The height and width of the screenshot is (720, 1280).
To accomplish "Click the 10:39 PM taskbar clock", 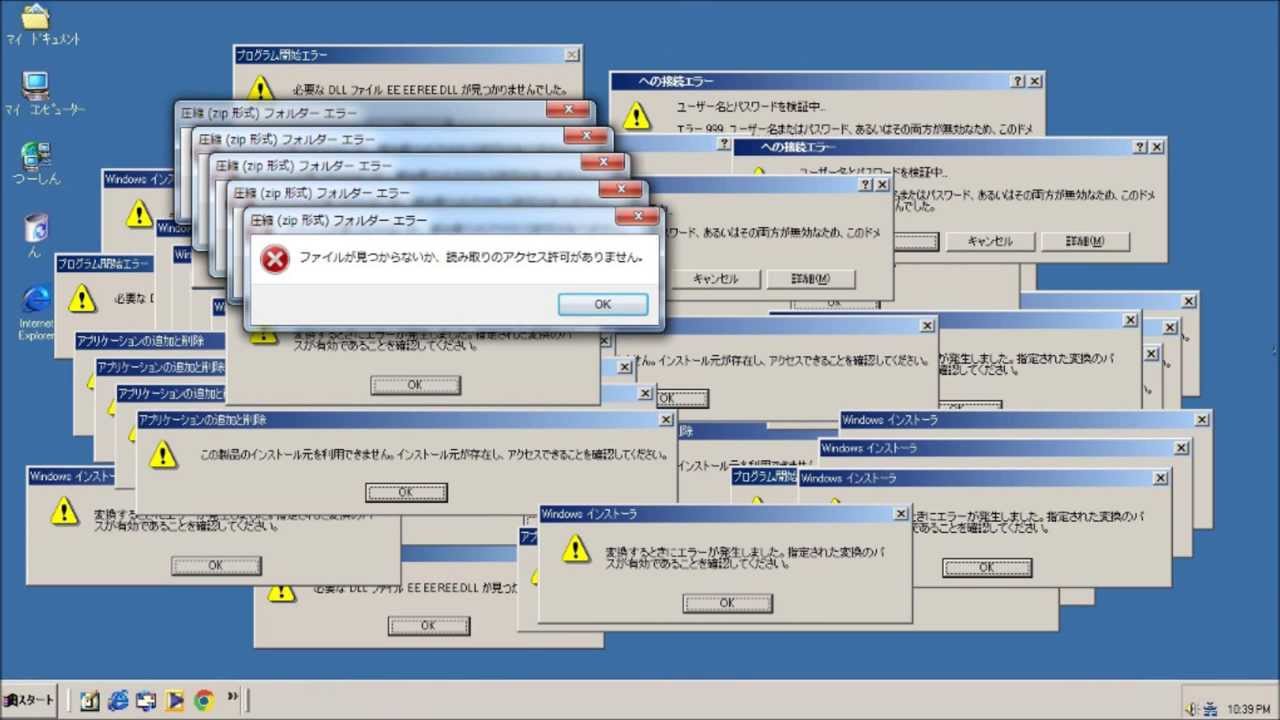I will point(1248,709).
